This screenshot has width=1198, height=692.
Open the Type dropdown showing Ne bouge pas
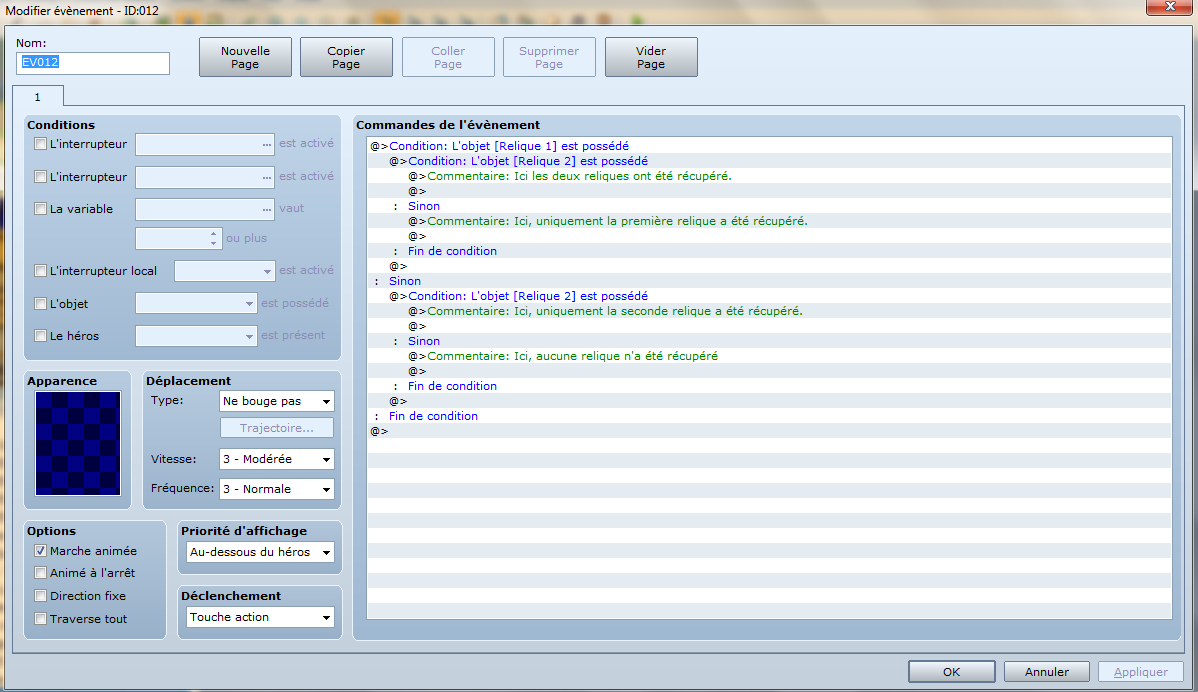tap(277, 401)
